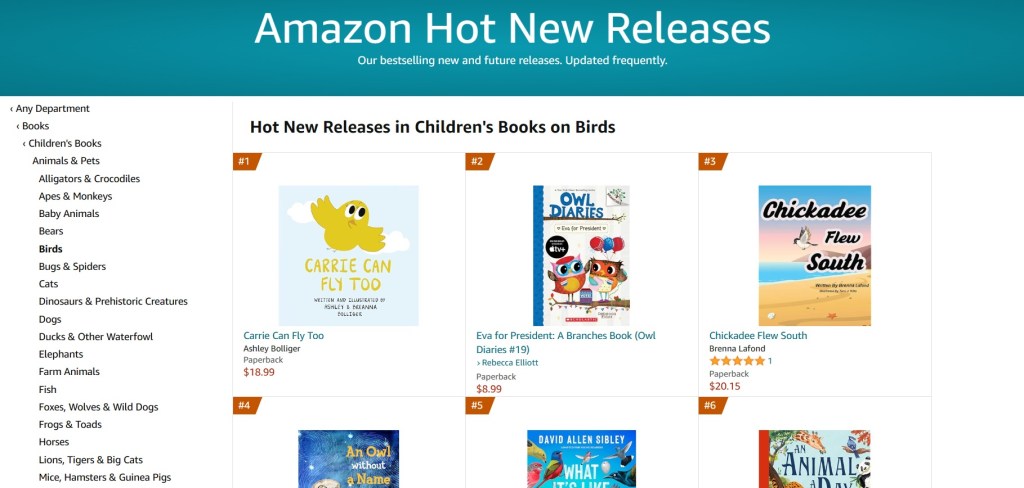Open the Chickadee Flew South cover image

(x=814, y=255)
